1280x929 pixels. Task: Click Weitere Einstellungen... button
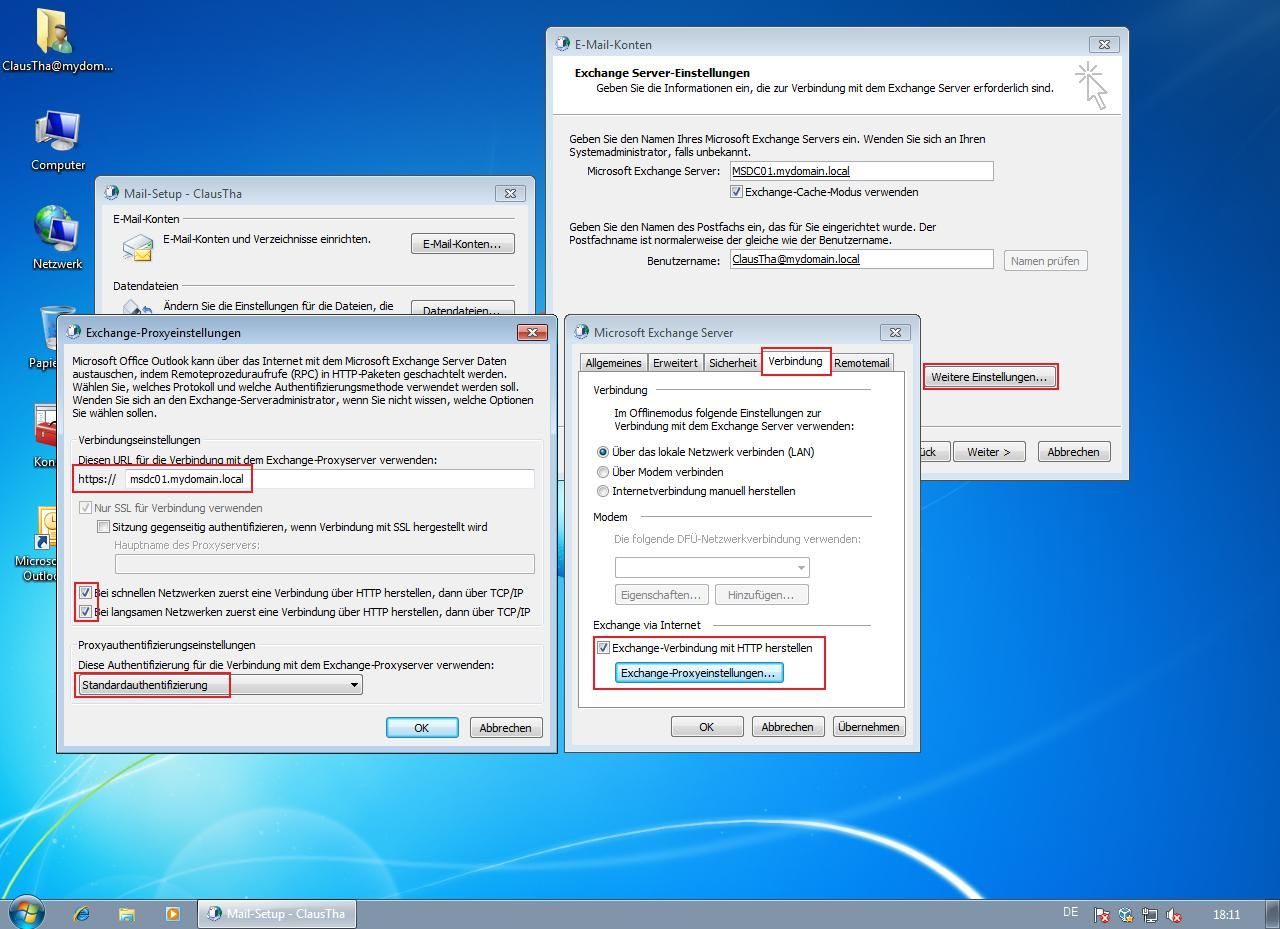click(989, 377)
